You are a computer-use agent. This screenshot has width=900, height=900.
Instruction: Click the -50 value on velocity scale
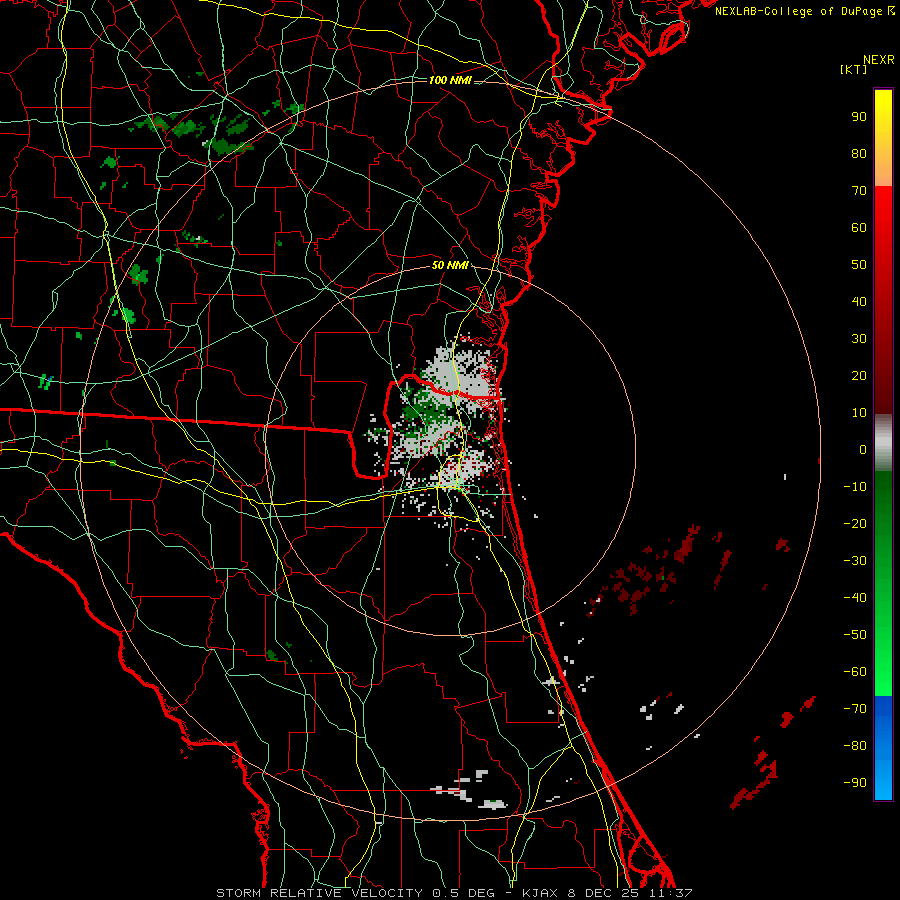coord(855,635)
